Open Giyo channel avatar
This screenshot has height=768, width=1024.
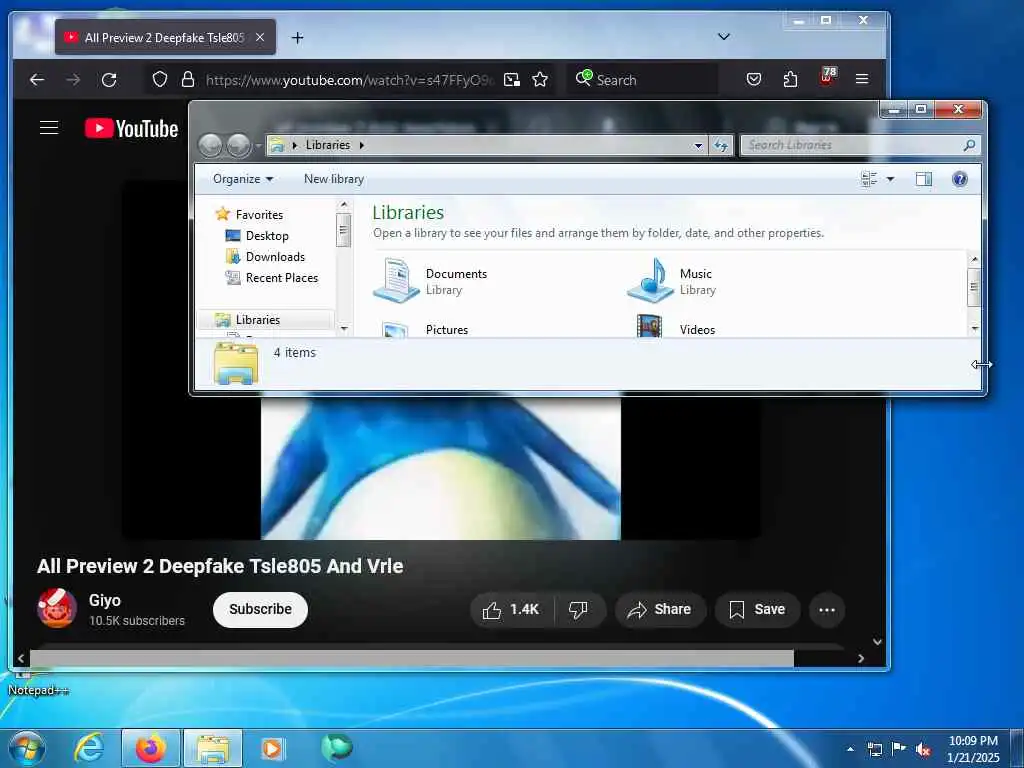coord(57,608)
